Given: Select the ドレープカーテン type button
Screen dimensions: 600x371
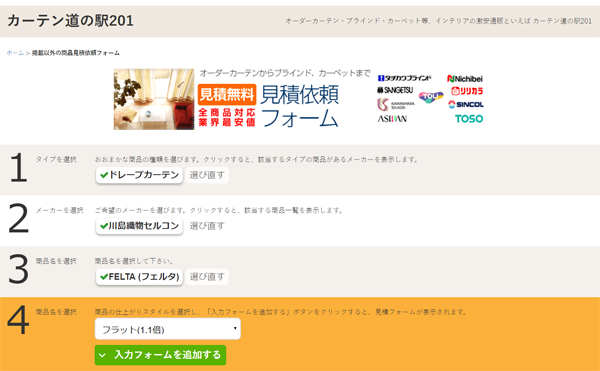Looking at the screenshot, I should (139, 175).
